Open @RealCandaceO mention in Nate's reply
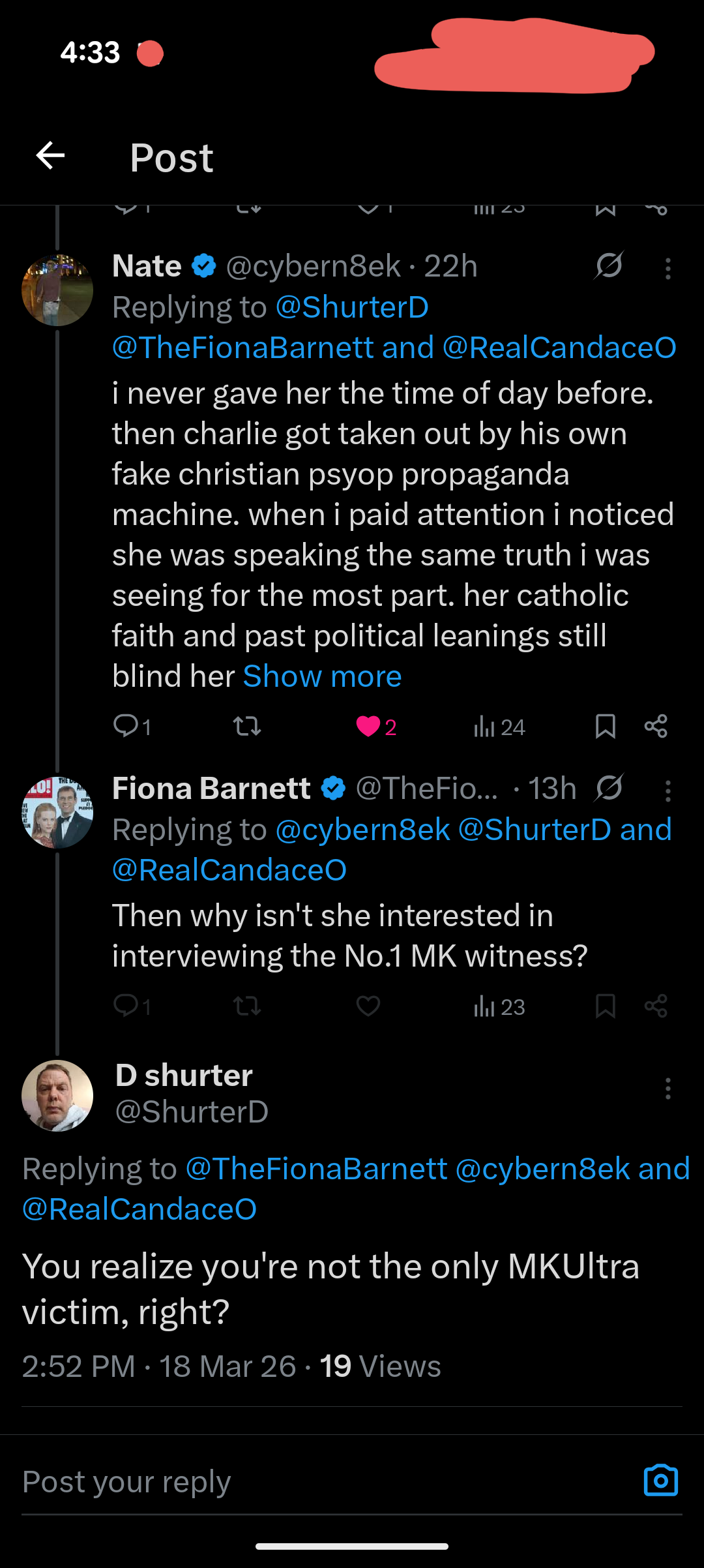The height and width of the screenshot is (1568, 704). point(559,348)
